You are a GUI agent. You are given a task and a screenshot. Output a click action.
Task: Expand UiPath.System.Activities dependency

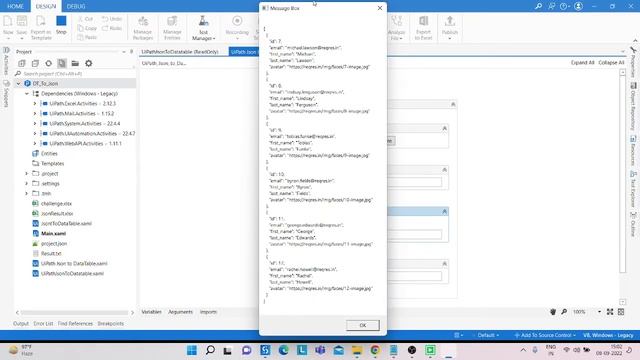point(35,123)
